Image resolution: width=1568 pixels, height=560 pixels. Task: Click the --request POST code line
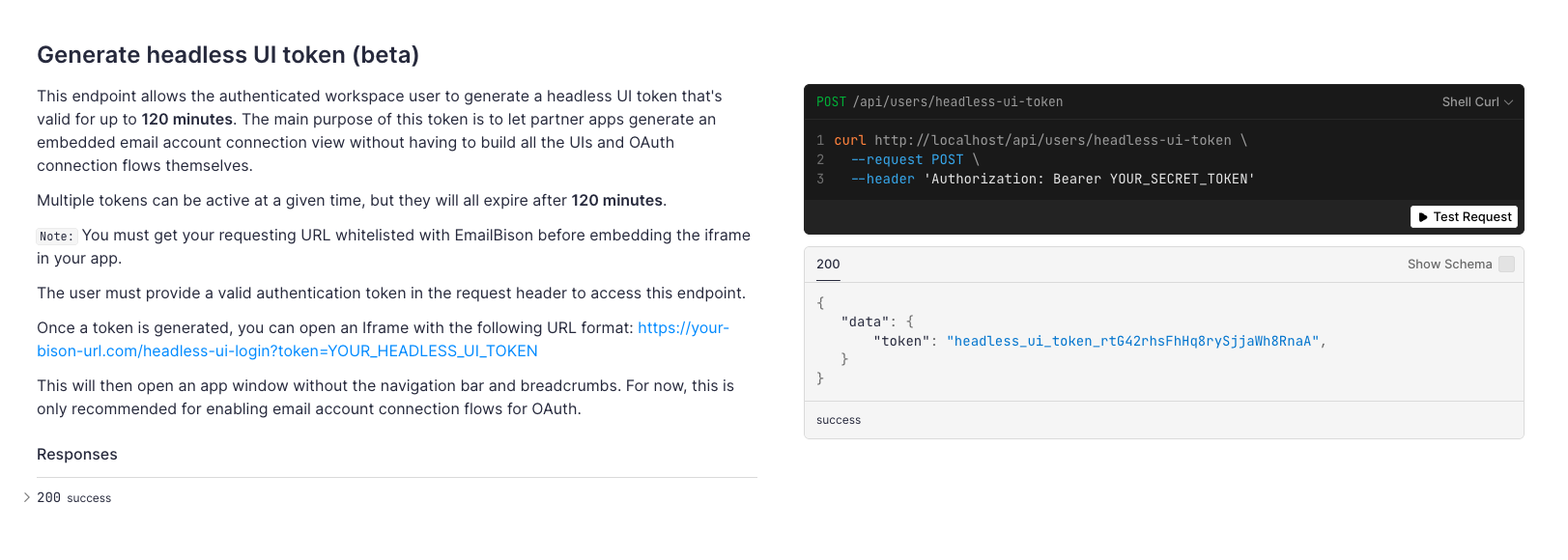click(x=915, y=159)
